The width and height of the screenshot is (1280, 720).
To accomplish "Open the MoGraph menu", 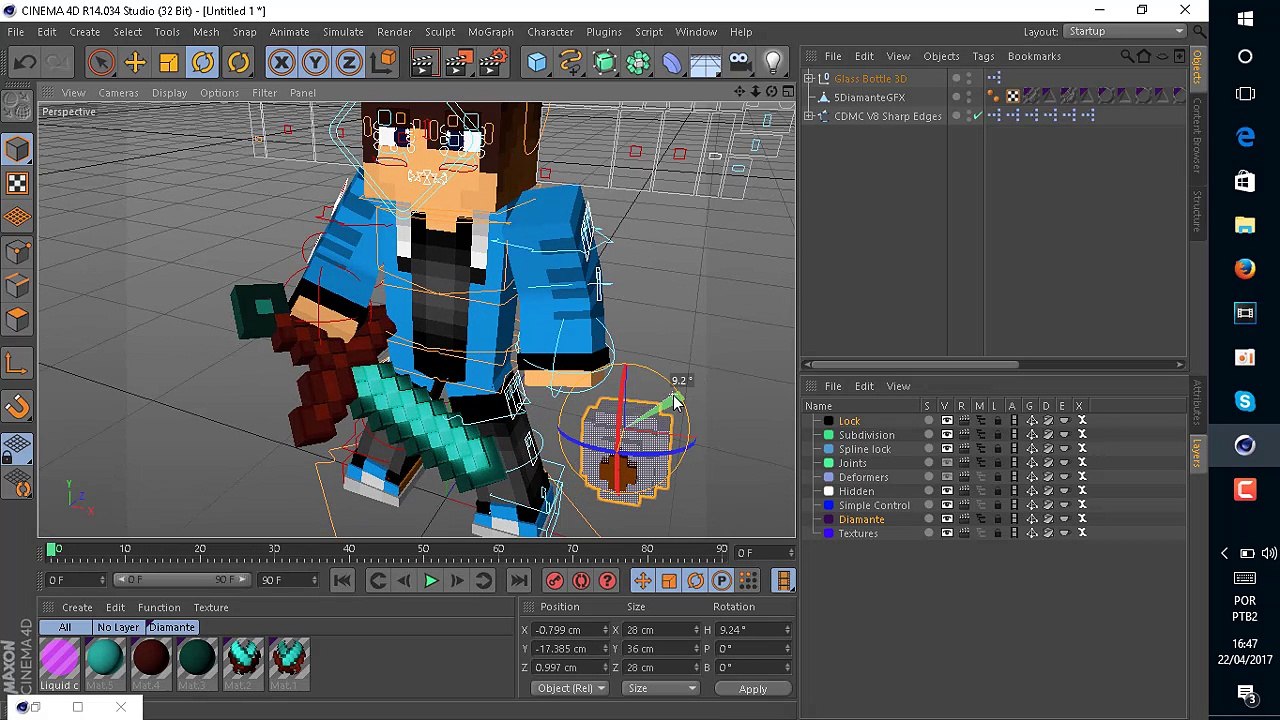I will tap(491, 32).
